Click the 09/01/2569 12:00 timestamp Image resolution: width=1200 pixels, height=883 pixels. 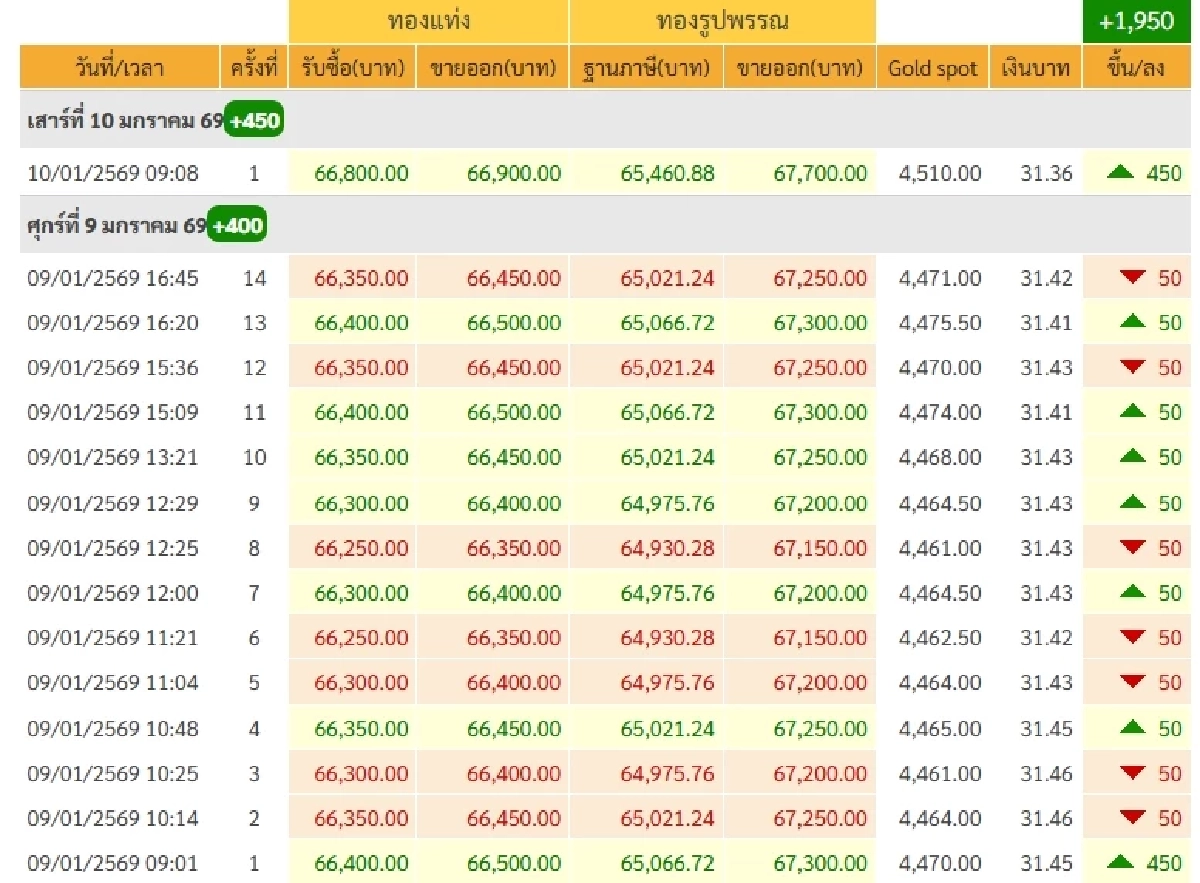coord(113,593)
